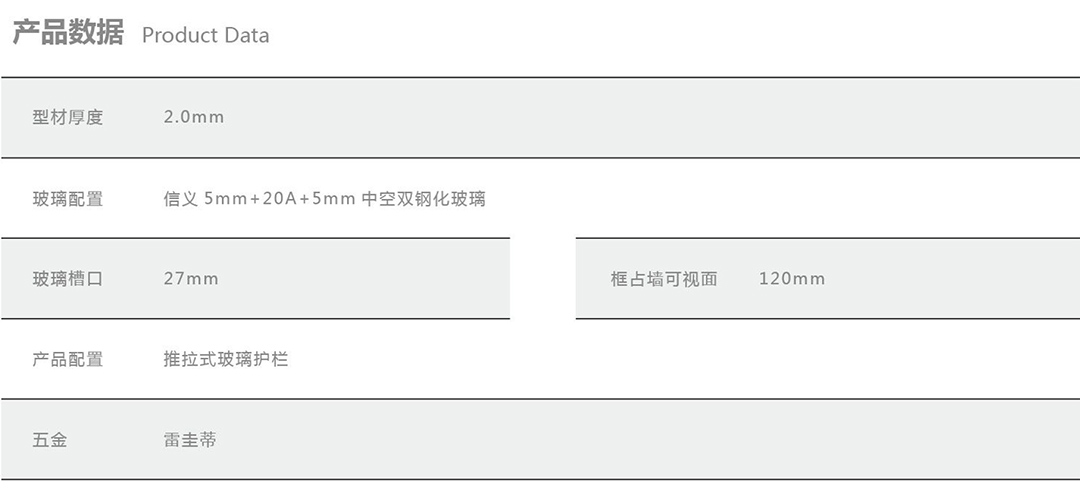The width and height of the screenshot is (1080, 498).
Task: Select the first 玻璃配置 row label
Action: (x=68, y=199)
